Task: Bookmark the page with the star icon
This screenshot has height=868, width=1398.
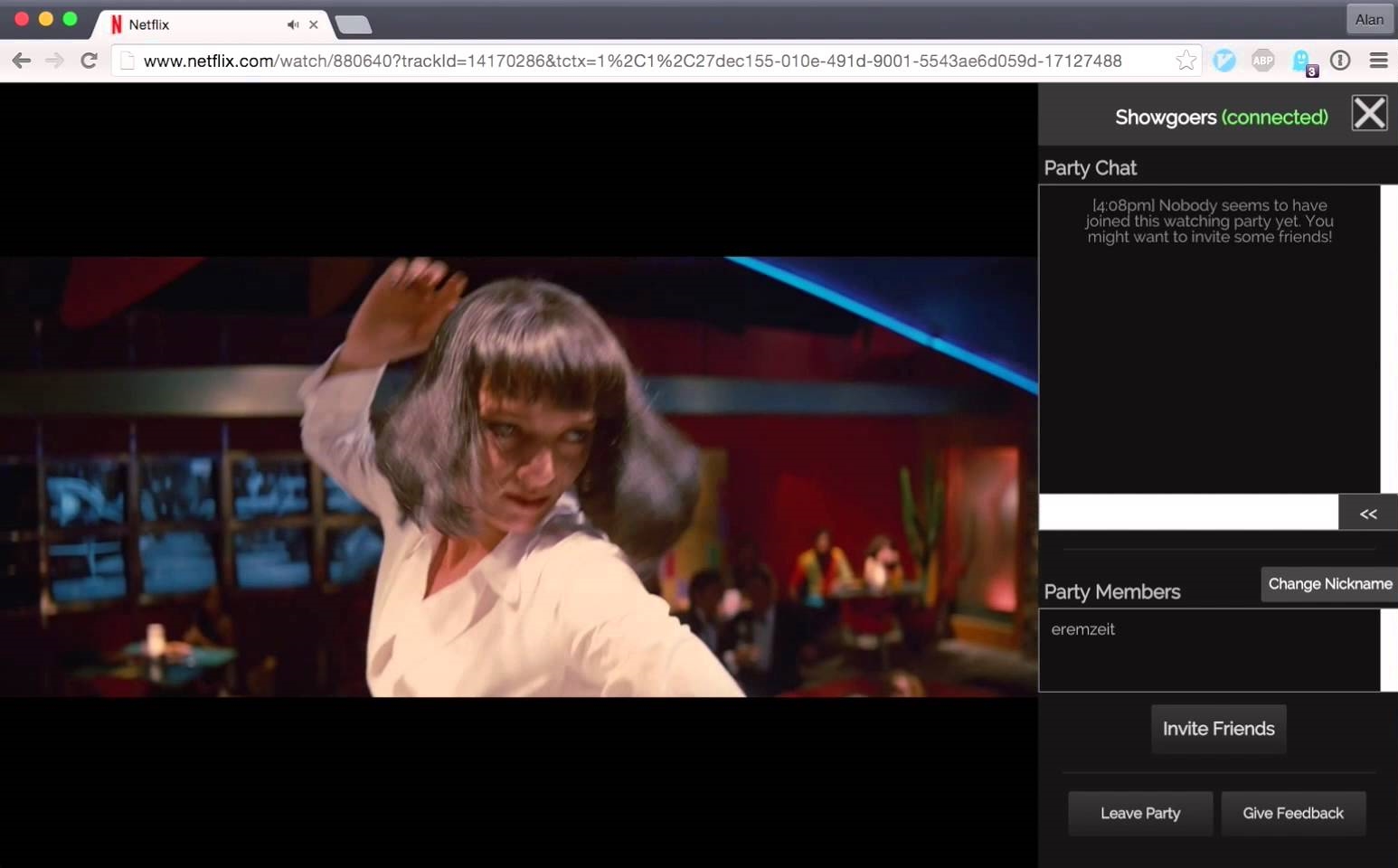Action: (1186, 61)
